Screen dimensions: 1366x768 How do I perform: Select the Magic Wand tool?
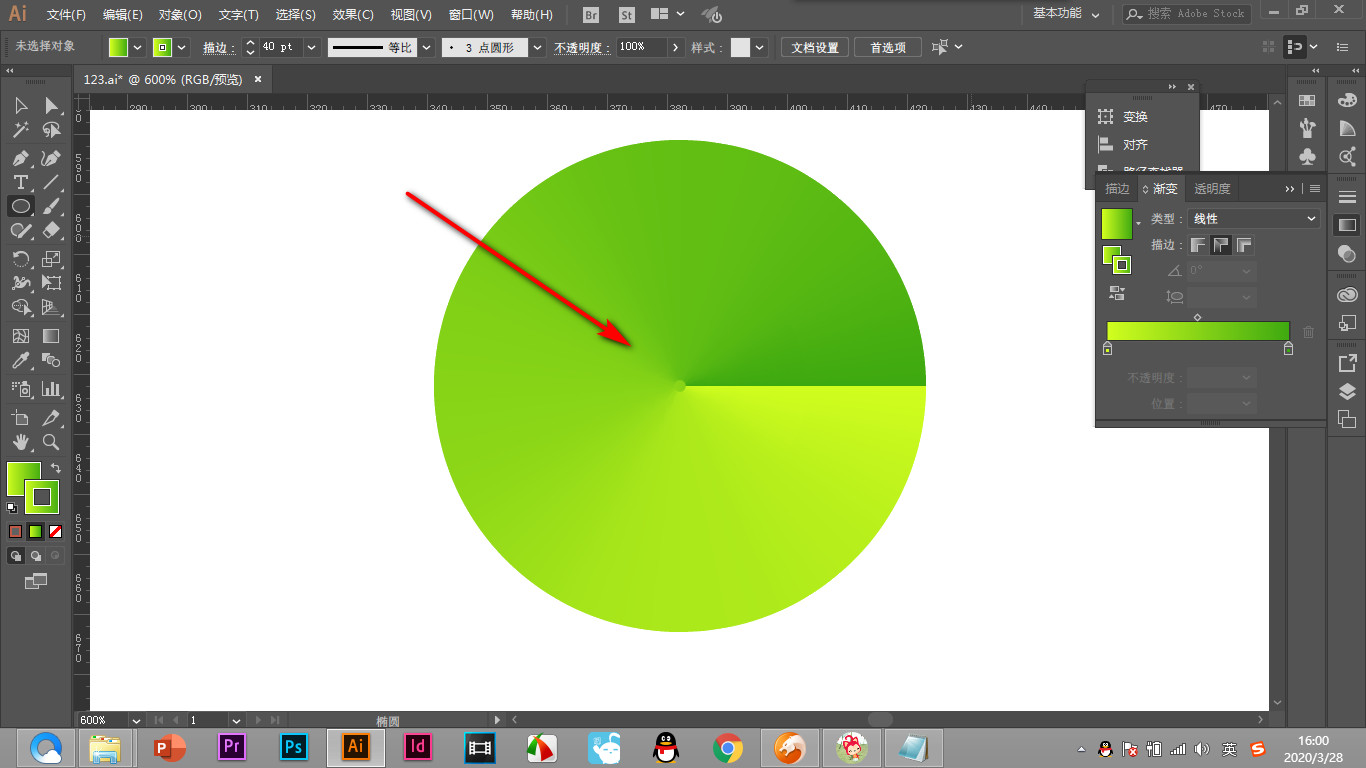click(20, 130)
